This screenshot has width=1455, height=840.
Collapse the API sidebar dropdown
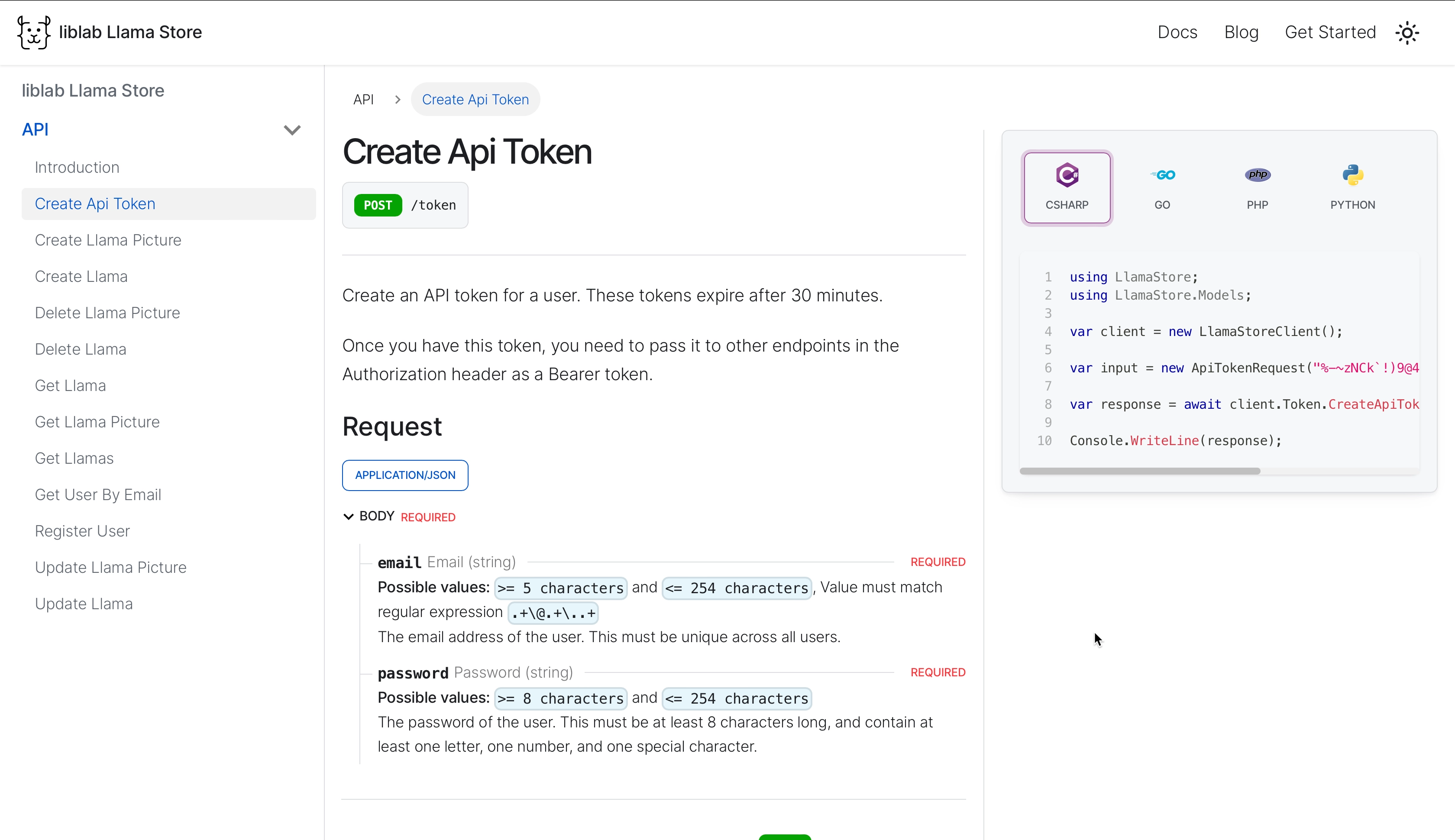(291, 130)
